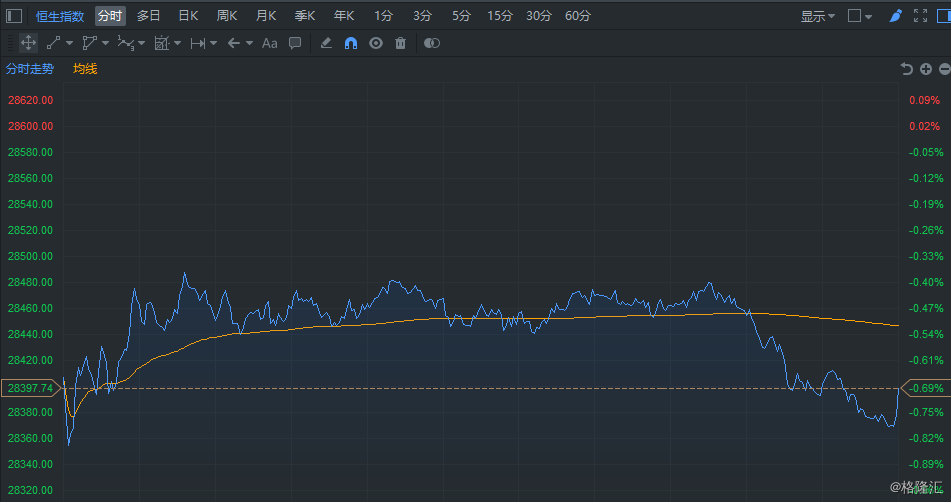Viewport: 951px width, 502px height.
Task: Select the 1分 interval
Action: (x=383, y=16)
